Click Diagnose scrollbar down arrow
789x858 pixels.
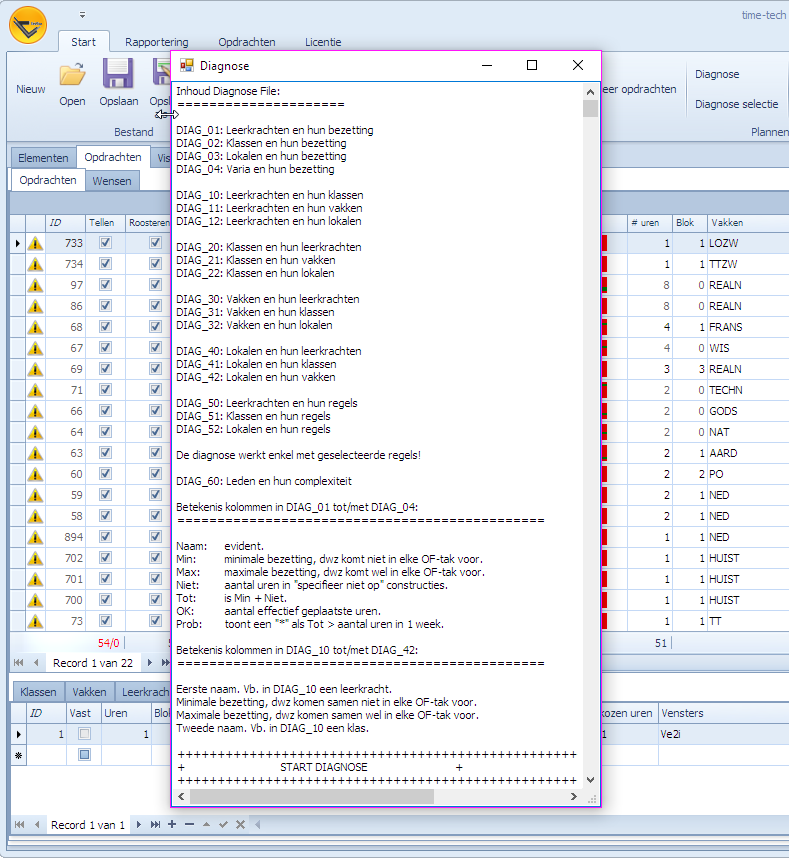tap(590, 780)
